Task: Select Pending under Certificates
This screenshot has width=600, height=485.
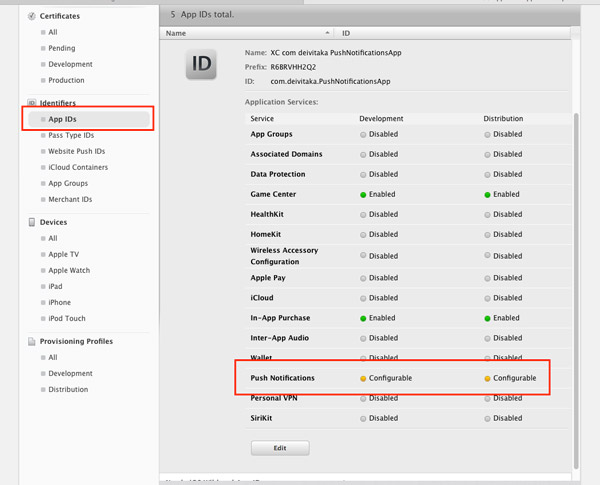Action: pyautogui.click(x=61, y=48)
